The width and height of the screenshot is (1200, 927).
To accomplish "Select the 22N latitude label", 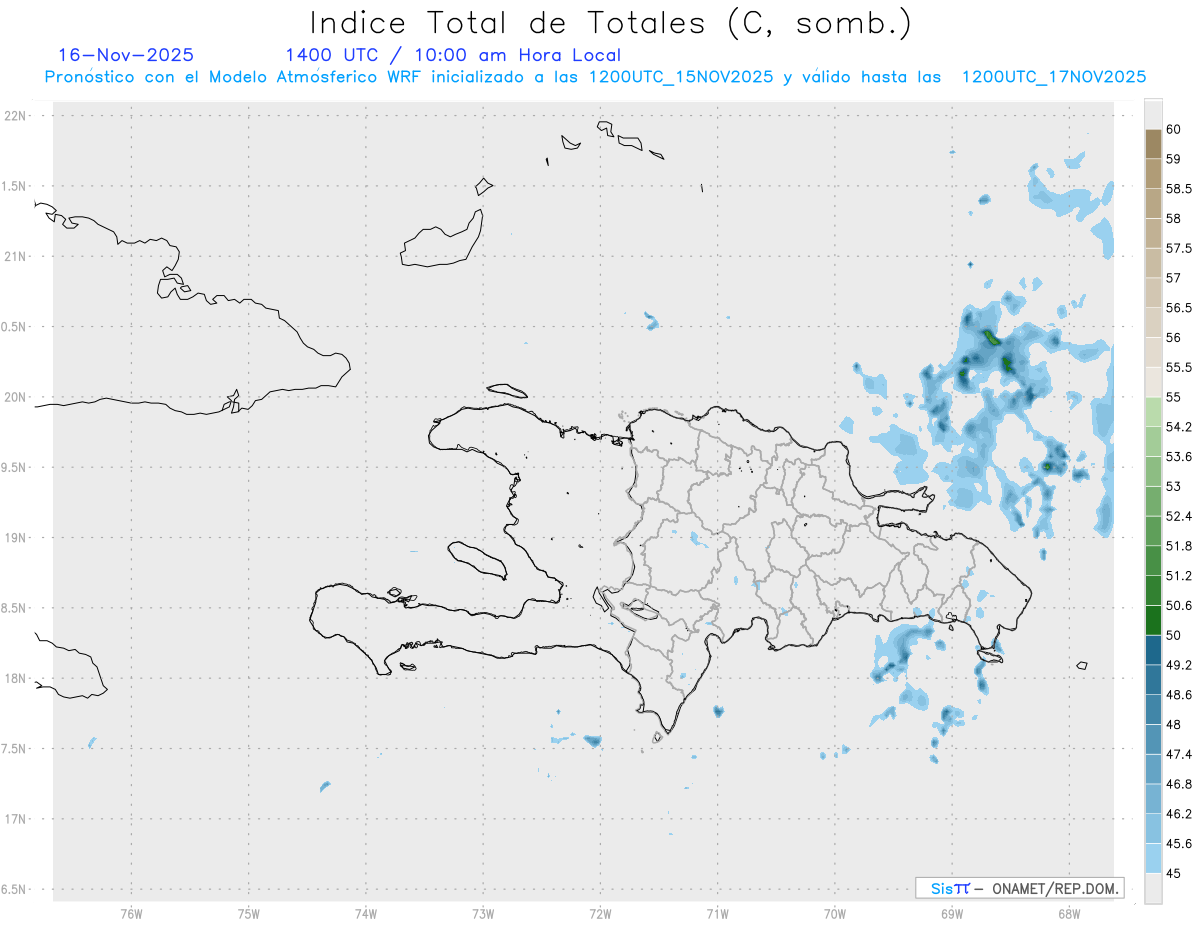I will [x=17, y=116].
